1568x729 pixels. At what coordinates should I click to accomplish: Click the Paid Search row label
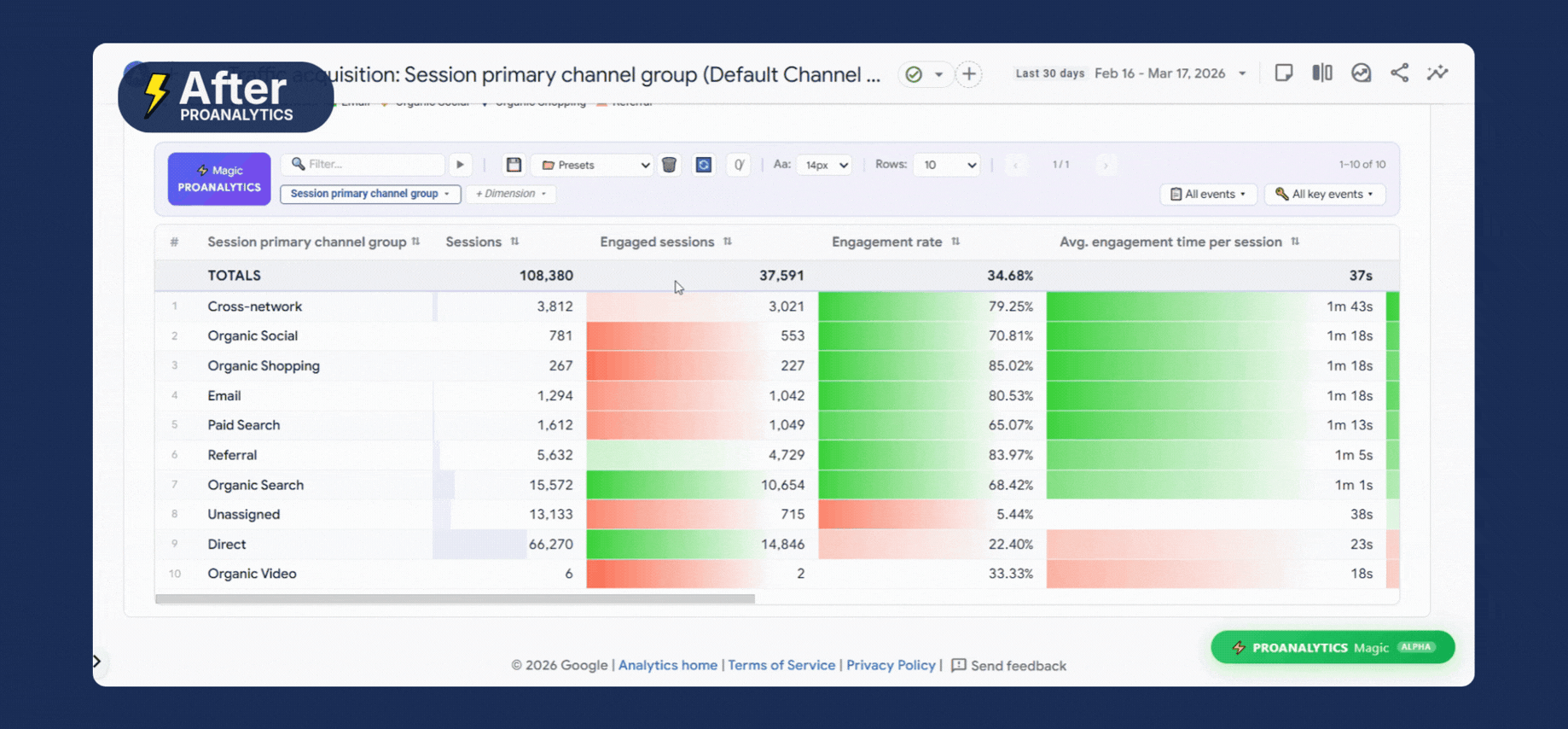(x=244, y=425)
